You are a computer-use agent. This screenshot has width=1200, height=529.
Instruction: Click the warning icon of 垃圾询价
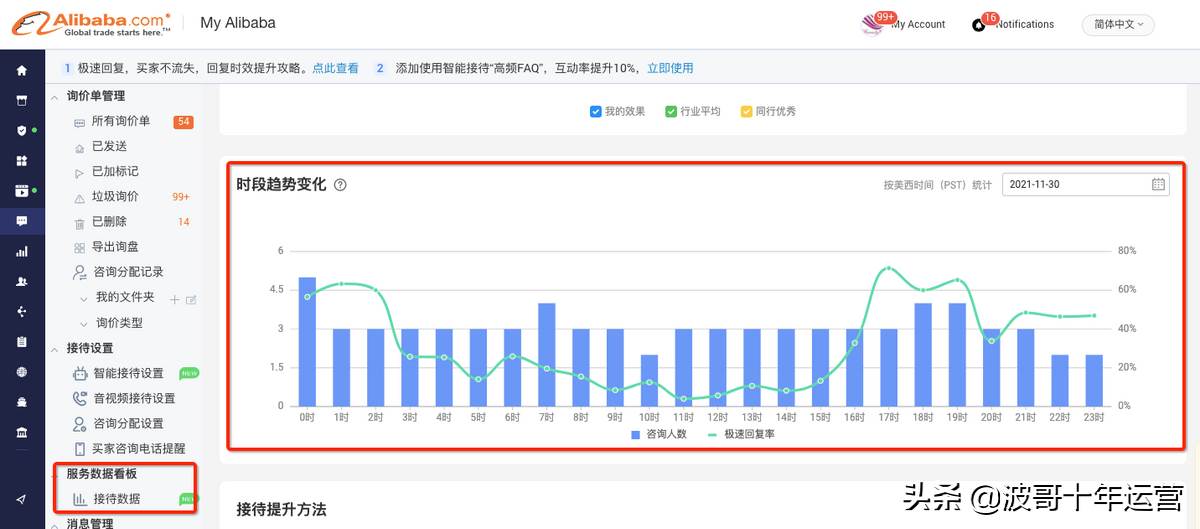[80, 197]
